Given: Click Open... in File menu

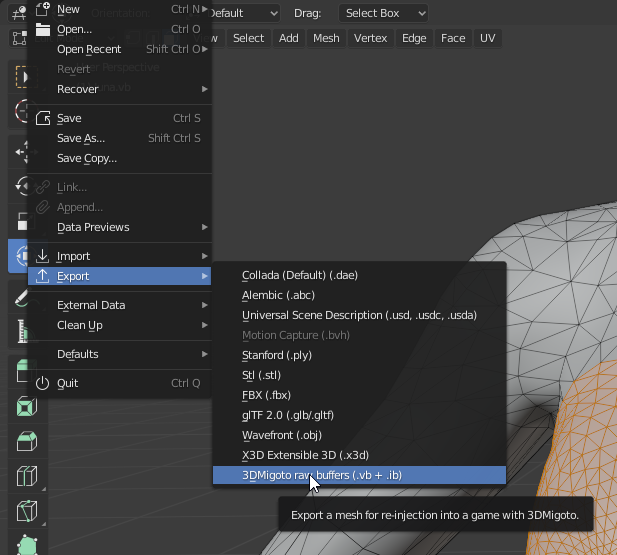Looking at the screenshot, I should coord(119,29).
